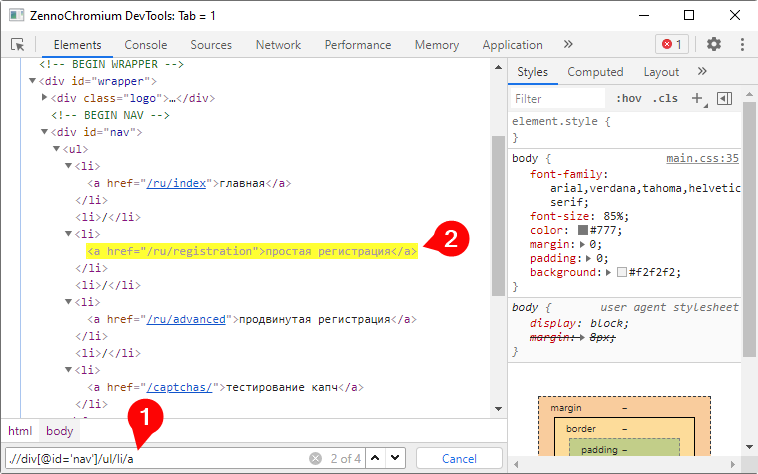Toggle the computed styles sidebar icon

pyautogui.click(x=725, y=98)
